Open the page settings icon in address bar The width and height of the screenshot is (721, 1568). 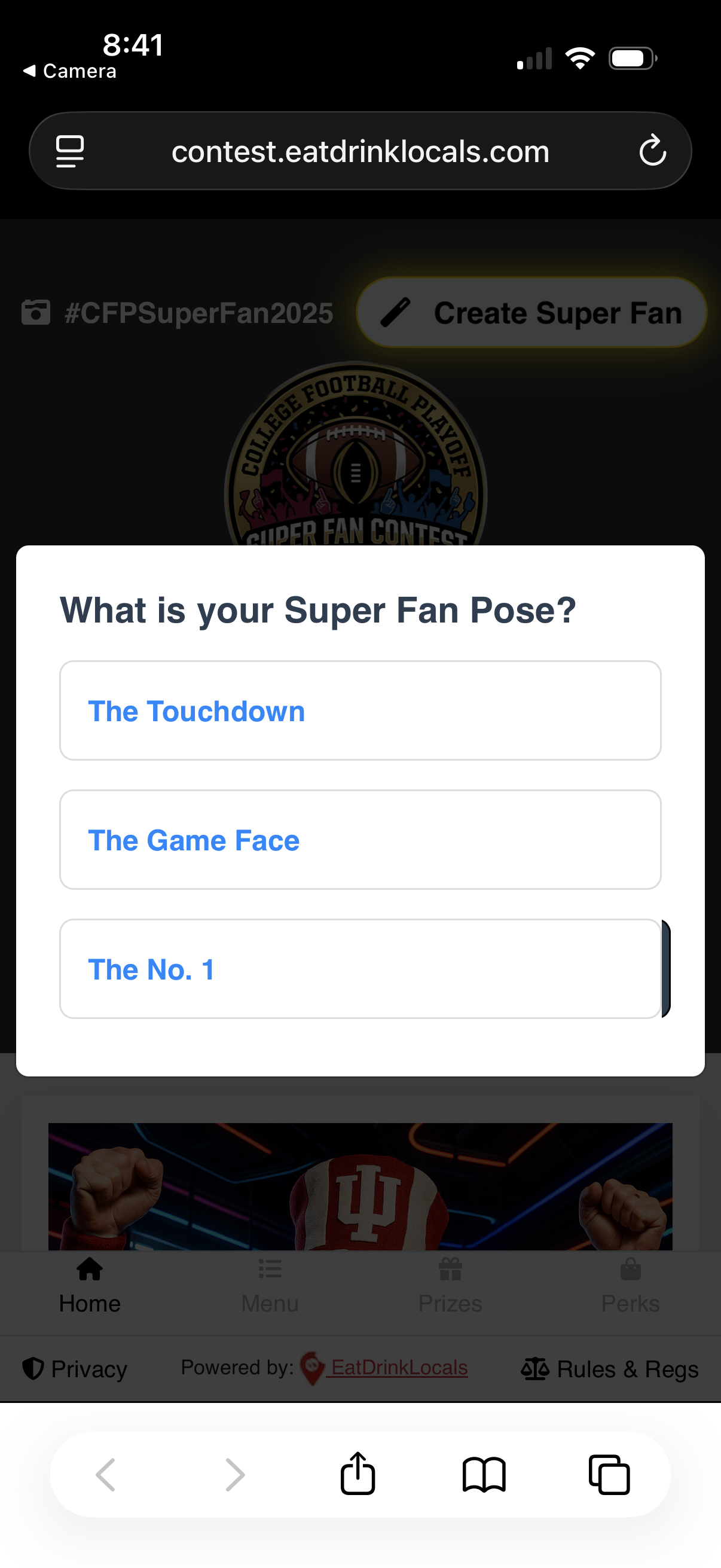tap(70, 150)
